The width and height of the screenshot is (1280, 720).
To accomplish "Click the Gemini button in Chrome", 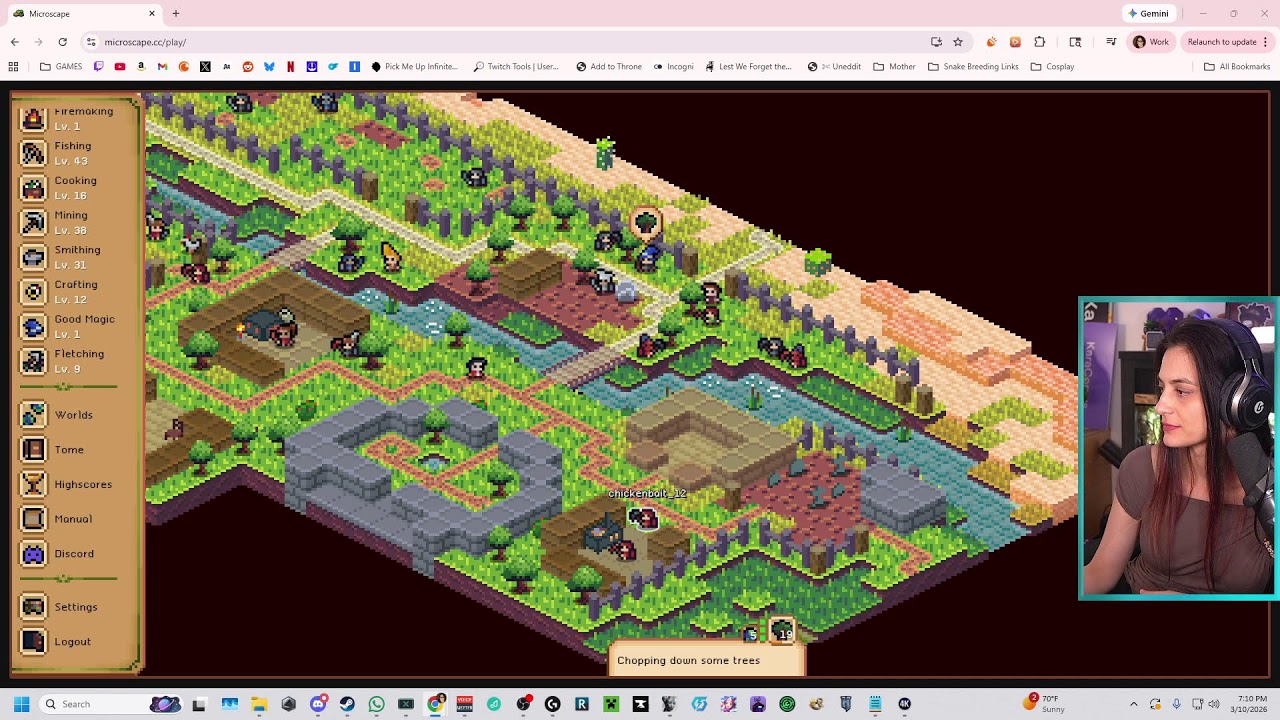I will 1148,13.
